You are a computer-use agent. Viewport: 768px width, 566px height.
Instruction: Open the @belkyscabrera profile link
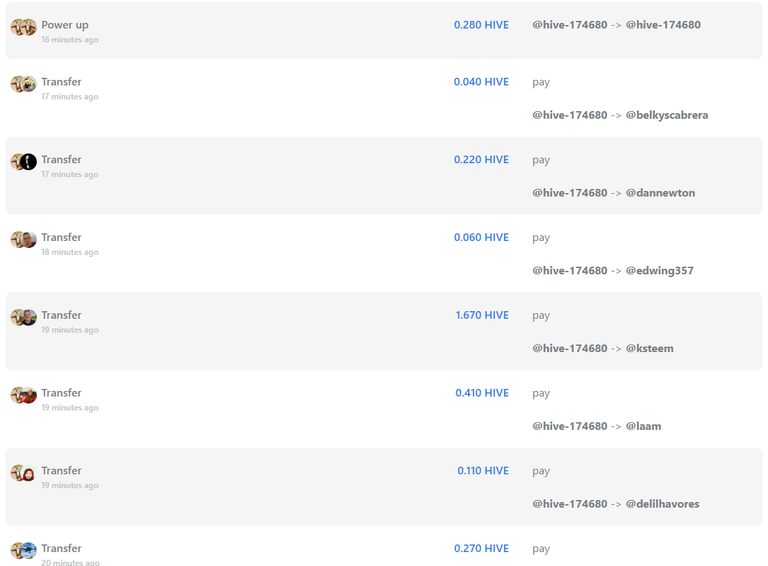667,115
